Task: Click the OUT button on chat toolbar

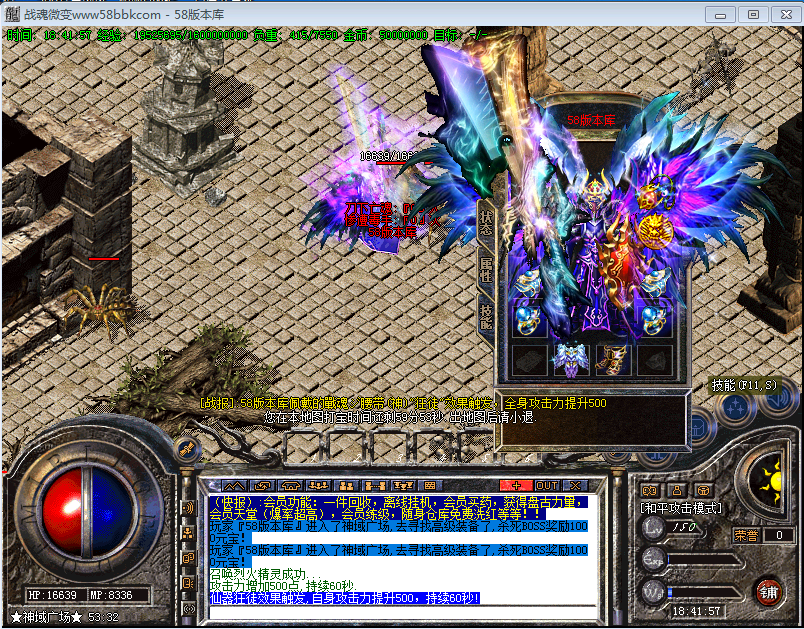Action: (547, 485)
